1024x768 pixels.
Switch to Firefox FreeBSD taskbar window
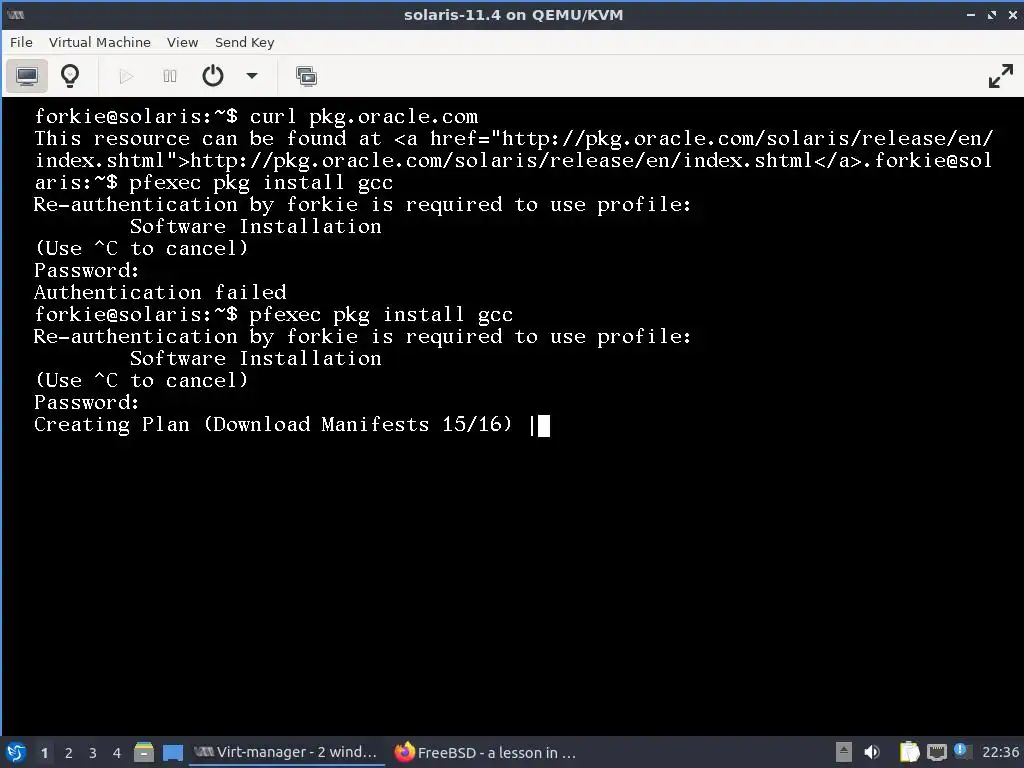tap(486, 752)
